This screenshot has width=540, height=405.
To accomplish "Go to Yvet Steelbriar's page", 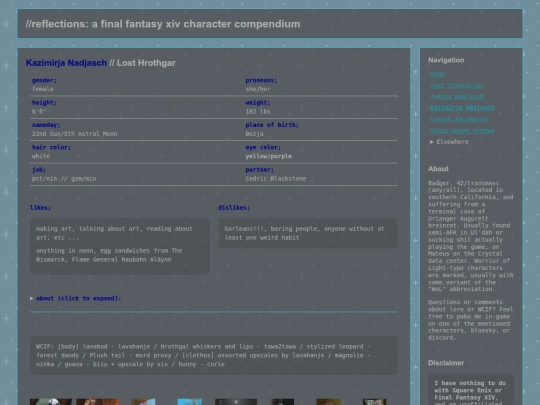I will coord(457,85).
